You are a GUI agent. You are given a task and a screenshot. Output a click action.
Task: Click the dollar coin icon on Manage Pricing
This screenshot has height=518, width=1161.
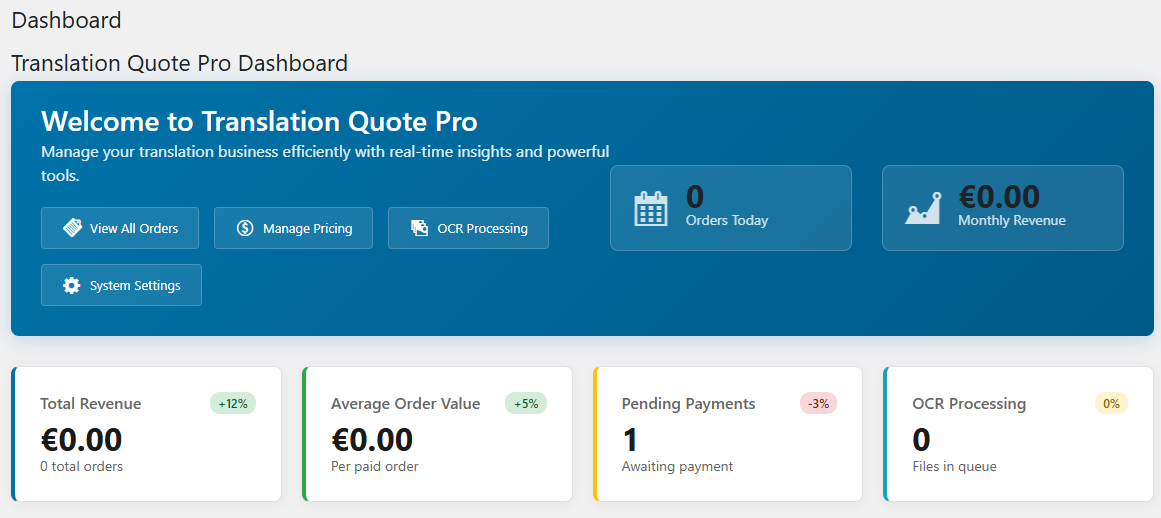245,228
